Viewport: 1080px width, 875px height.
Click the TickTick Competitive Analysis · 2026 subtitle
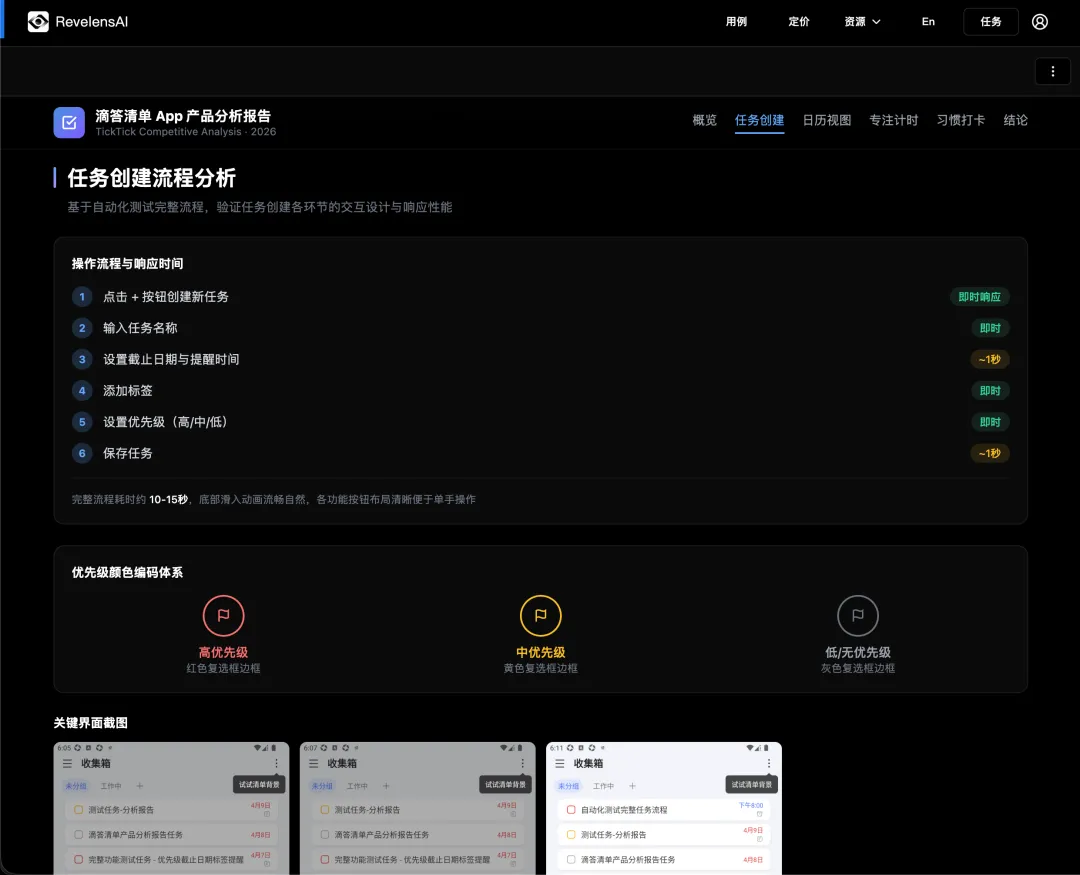coord(186,132)
